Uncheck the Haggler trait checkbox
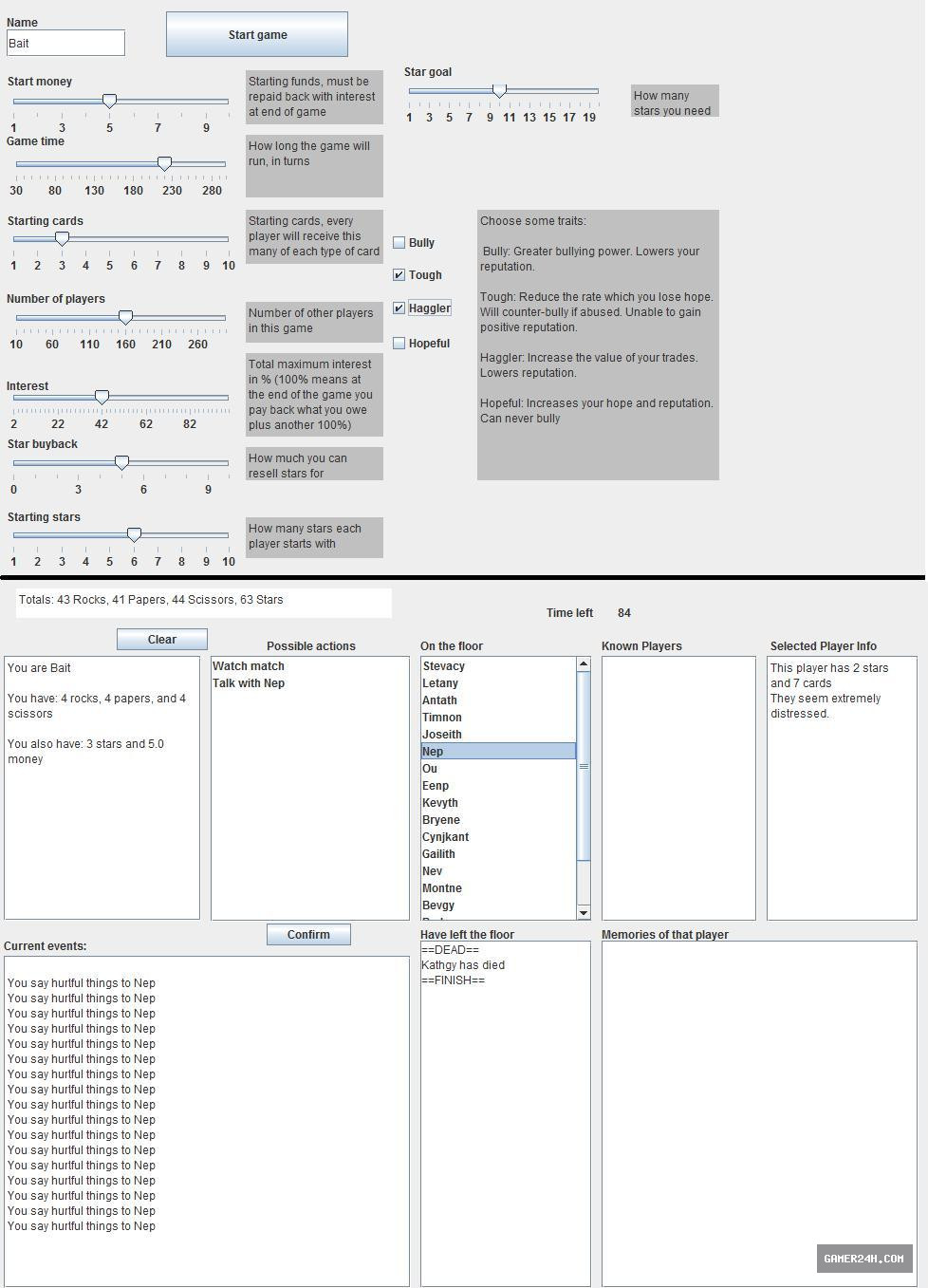Screen dimensions: 928x1288 click(399, 308)
